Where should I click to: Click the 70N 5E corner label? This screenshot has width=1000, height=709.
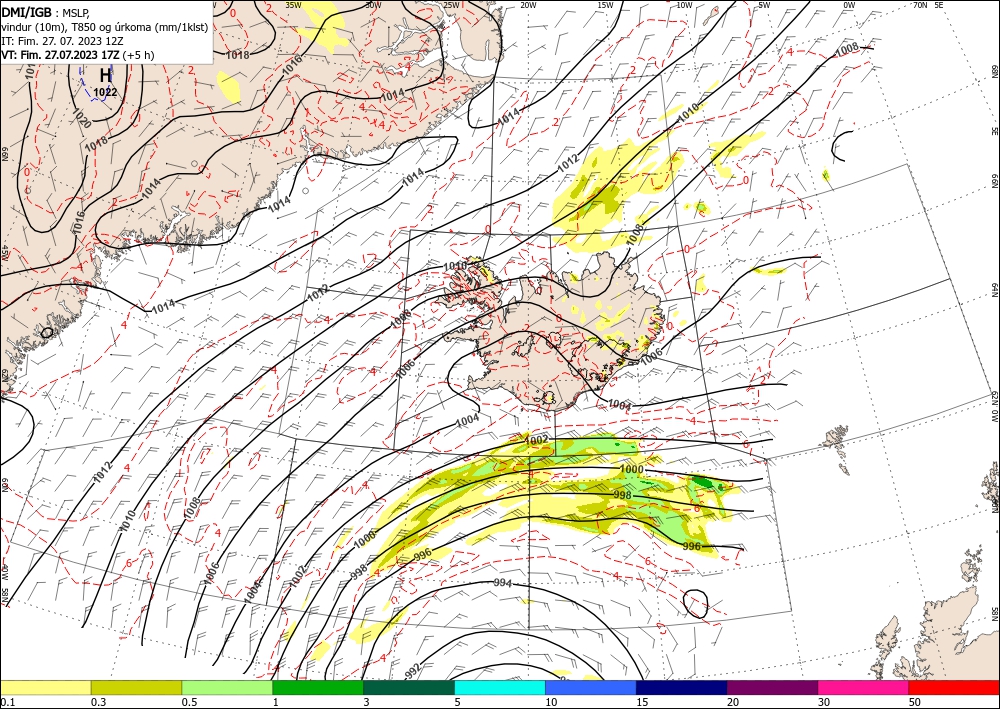928,5
